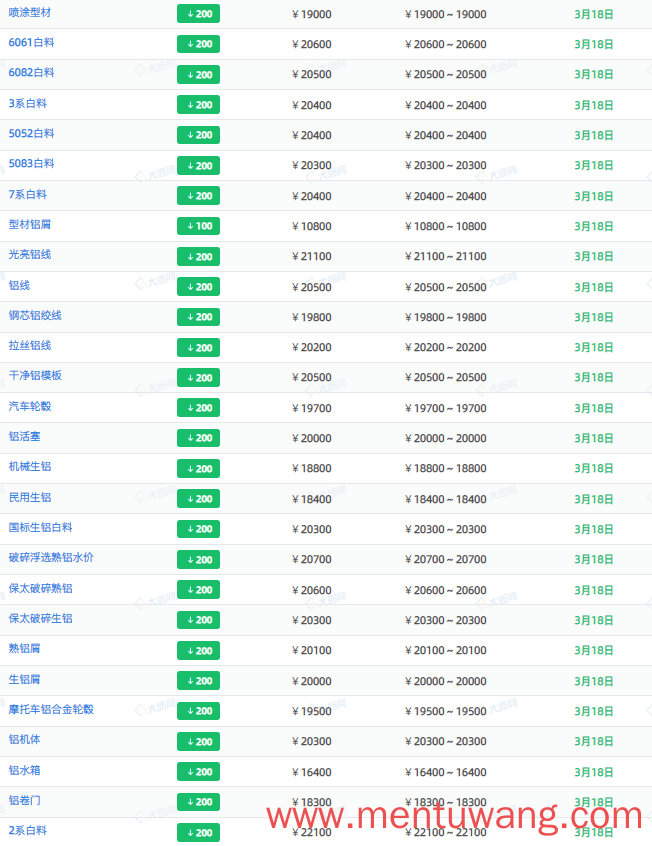The height and width of the screenshot is (846, 652).
Task: Select the 3月18日 date for 生铝屑
Action: [594, 681]
